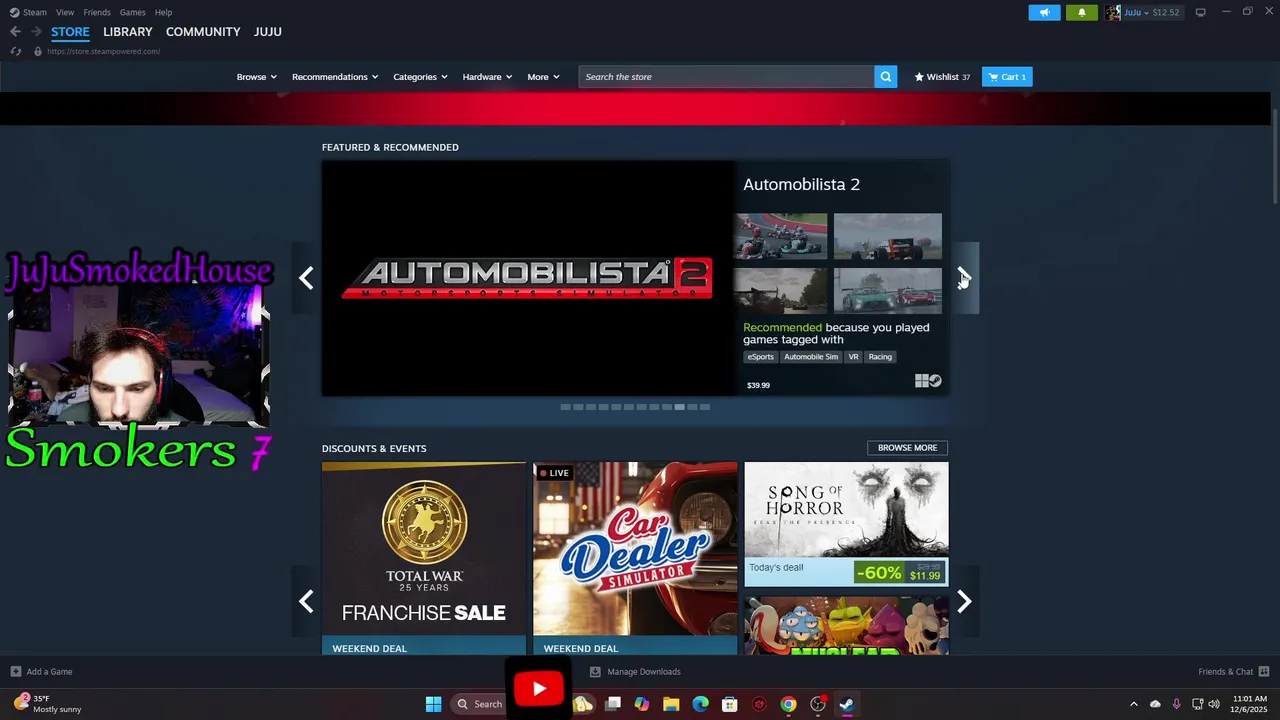Open the weather widget showing 35°F
The image size is (1280, 720).
point(48,704)
